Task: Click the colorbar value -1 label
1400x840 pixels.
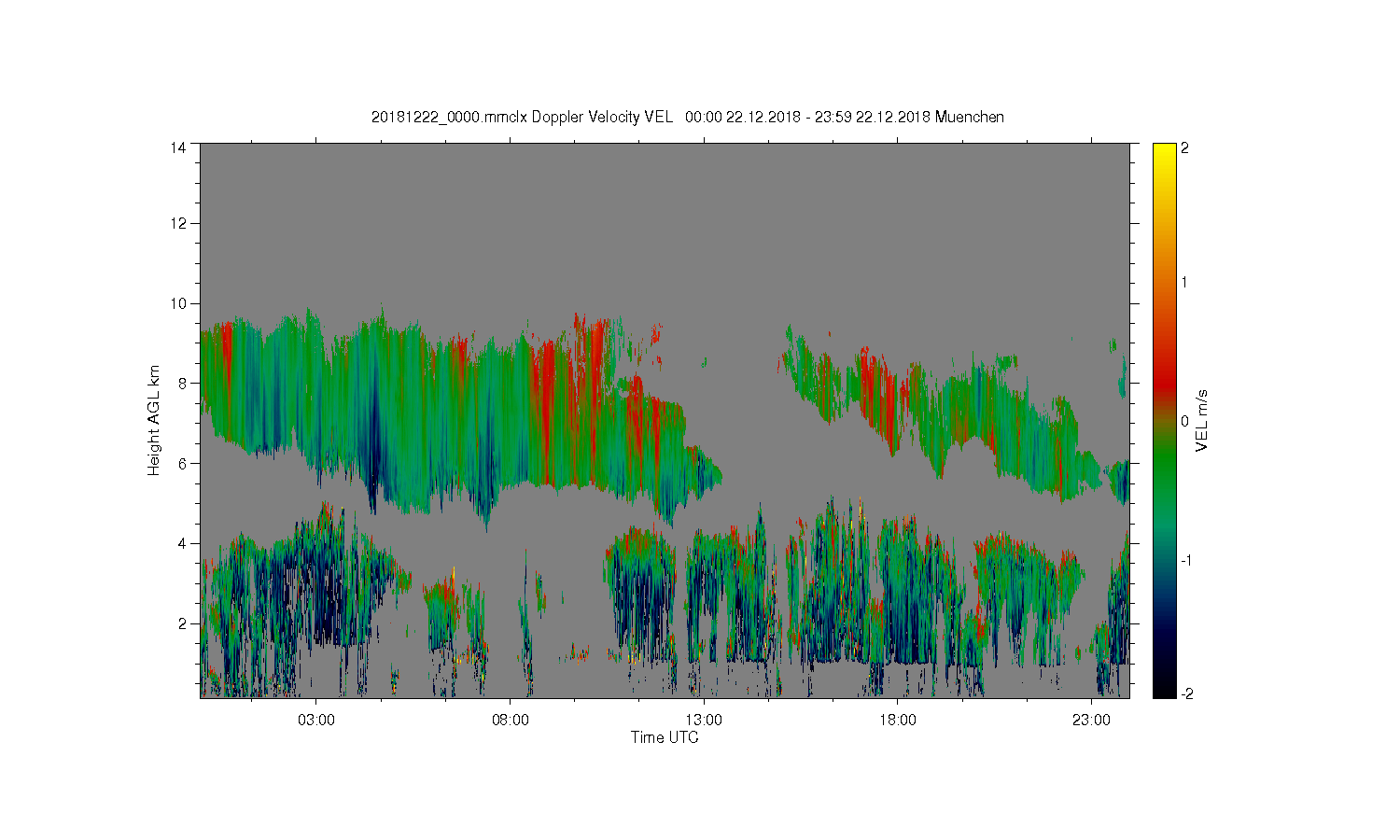Action: pos(1186,560)
